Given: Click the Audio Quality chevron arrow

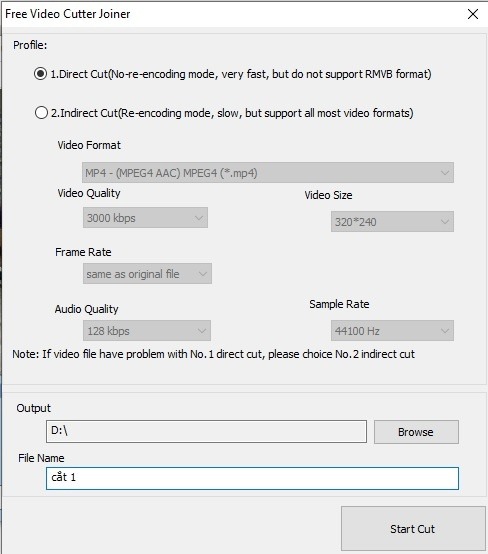Looking at the screenshot, I should 202,331.
